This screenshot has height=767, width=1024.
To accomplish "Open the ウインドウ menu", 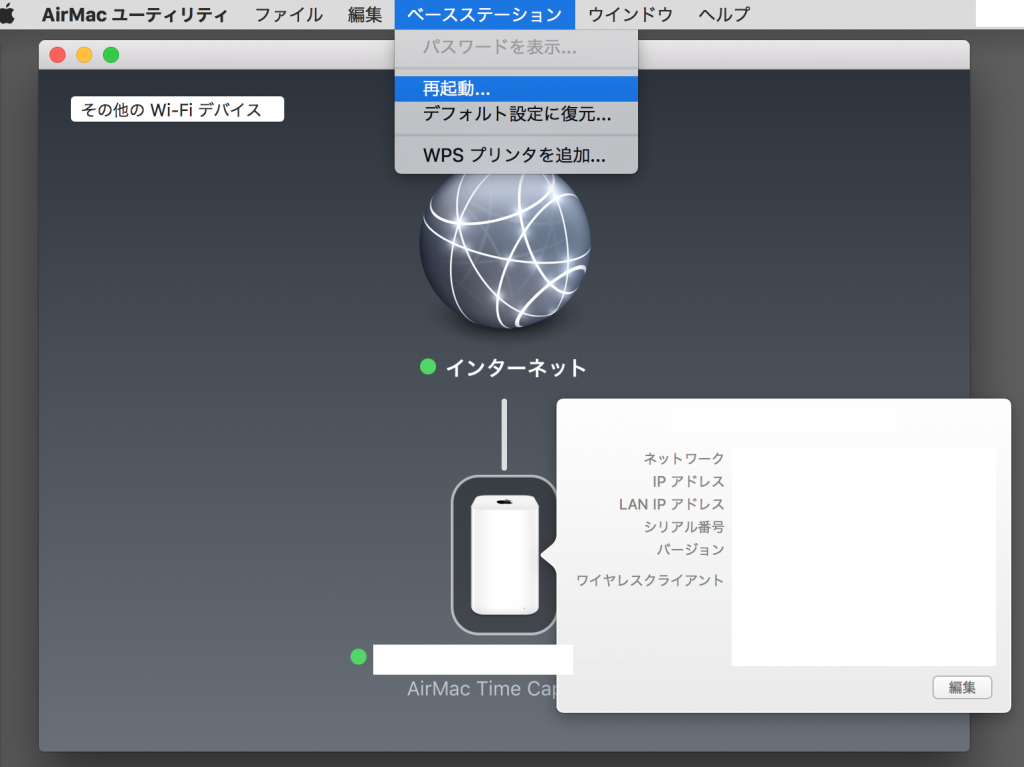I will click(630, 14).
